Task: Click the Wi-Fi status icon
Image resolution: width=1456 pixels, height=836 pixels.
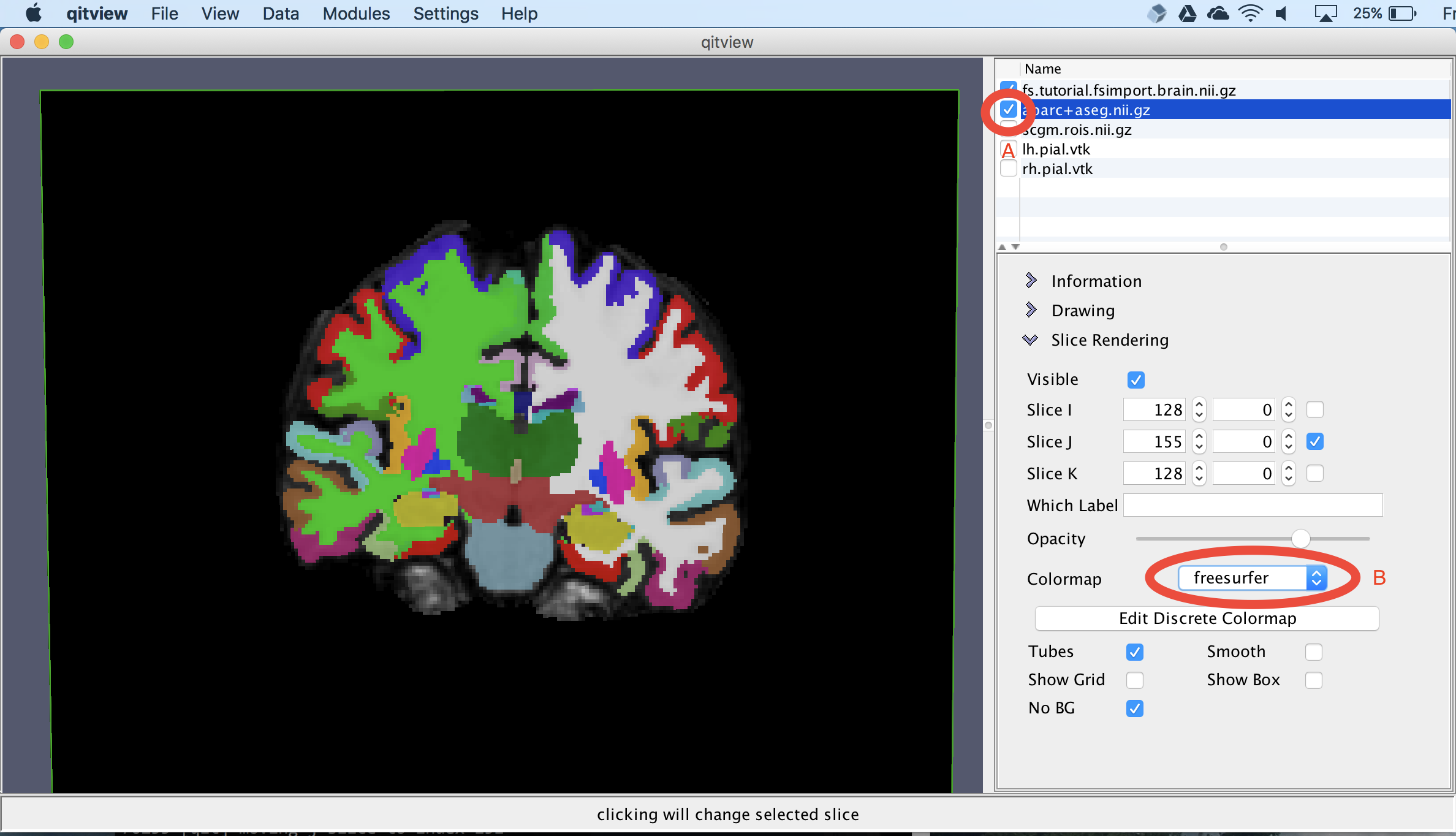Action: coord(1249,13)
